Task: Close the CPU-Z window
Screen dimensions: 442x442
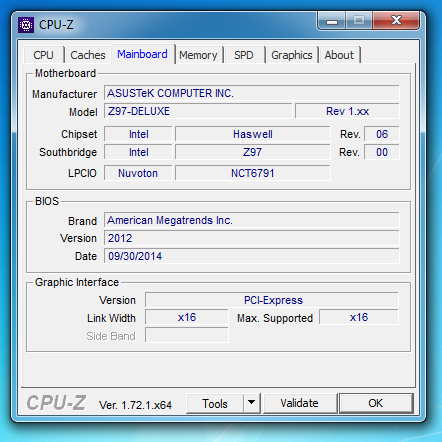Action: pyautogui.click(x=396, y=21)
